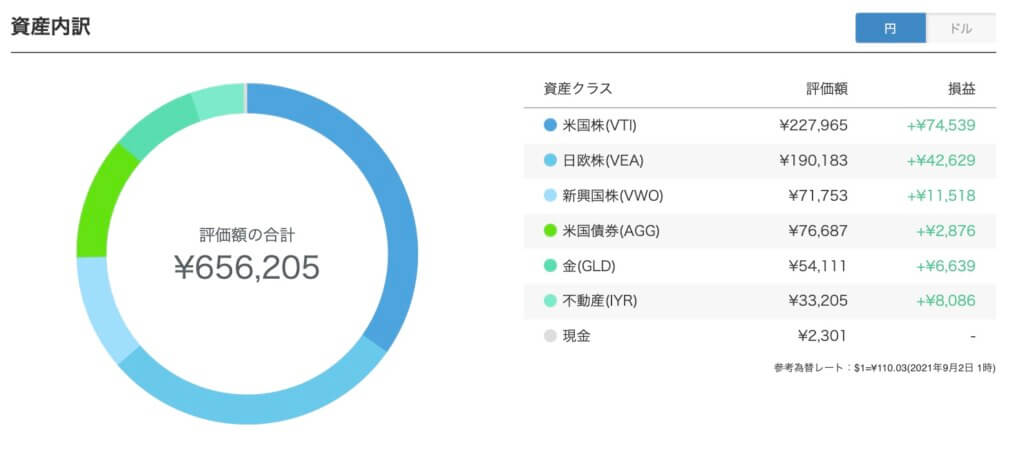
Task: Click the 米国債券(AGG) green legend dot
Action: pyautogui.click(x=550, y=230)
